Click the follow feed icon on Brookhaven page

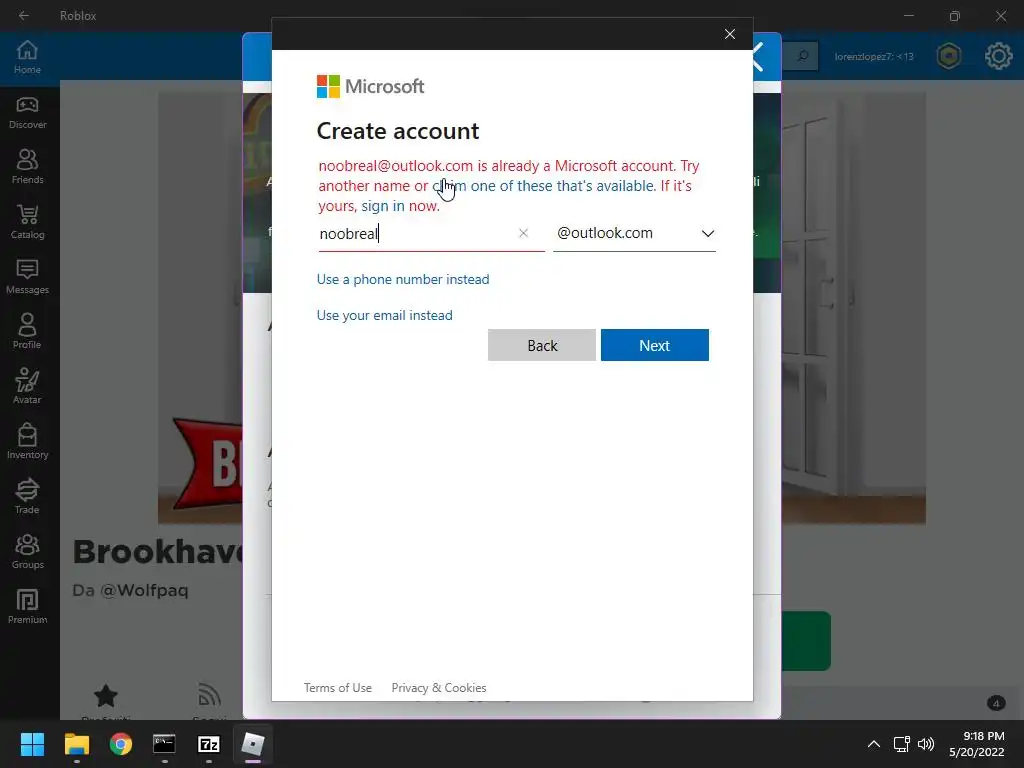coord(209,696)
